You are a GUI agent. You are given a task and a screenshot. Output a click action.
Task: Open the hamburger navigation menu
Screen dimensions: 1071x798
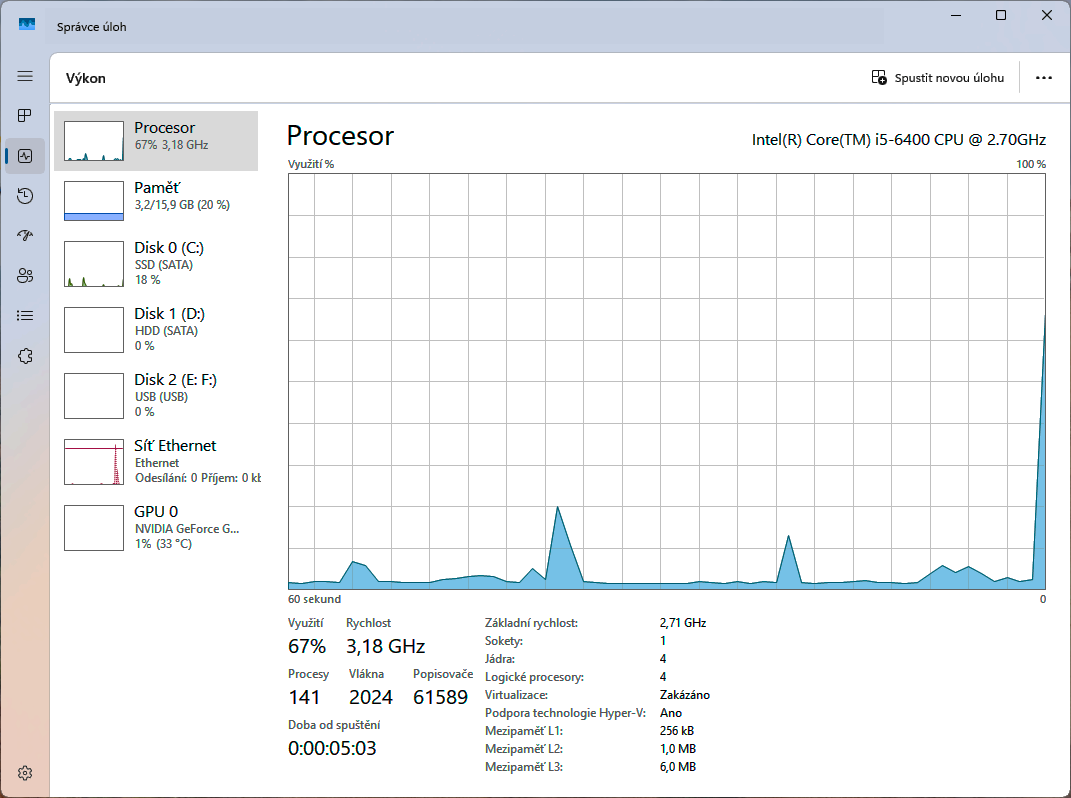pos(25,77)
